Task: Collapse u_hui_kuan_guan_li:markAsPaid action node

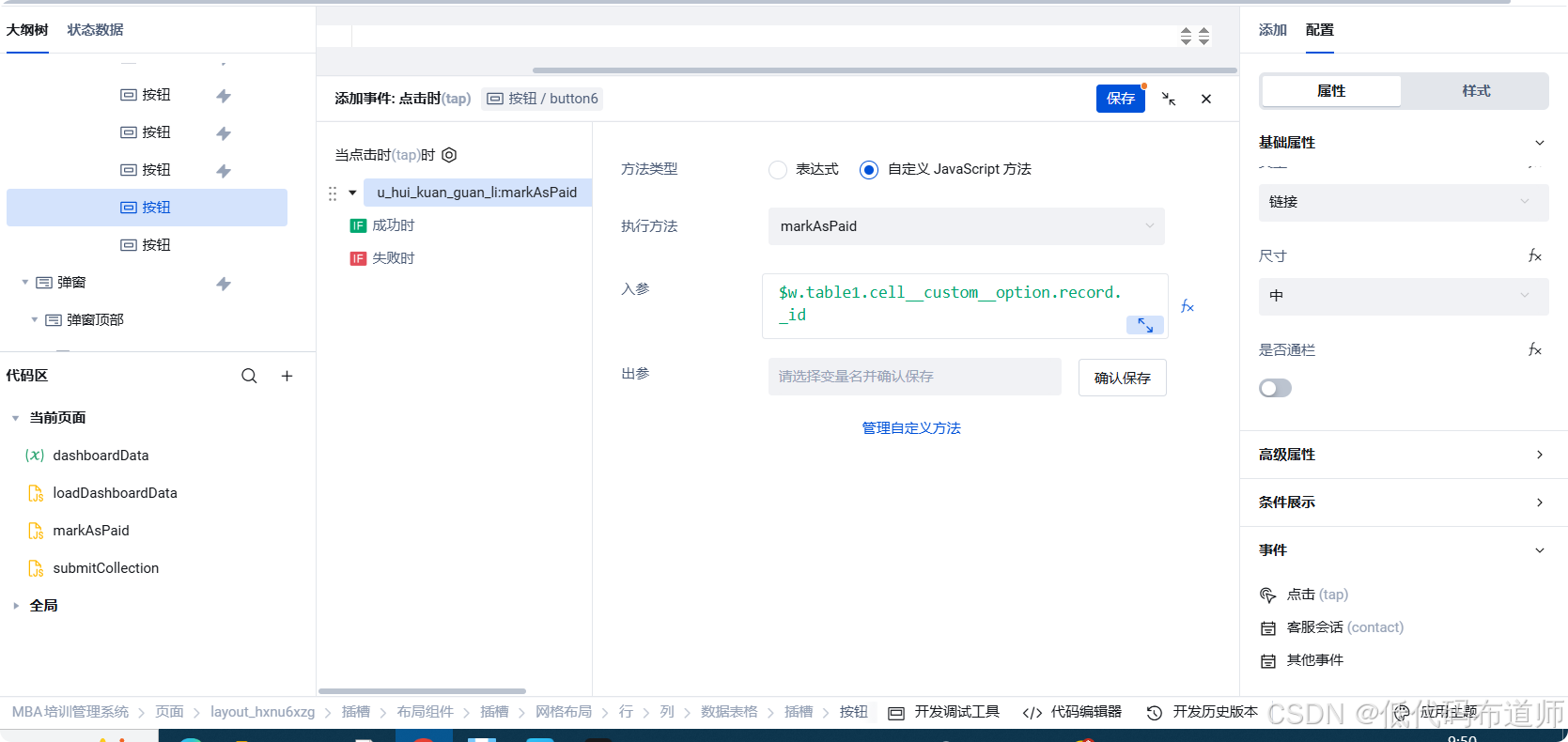Action: pyautogui.click(x=352, y=193)
